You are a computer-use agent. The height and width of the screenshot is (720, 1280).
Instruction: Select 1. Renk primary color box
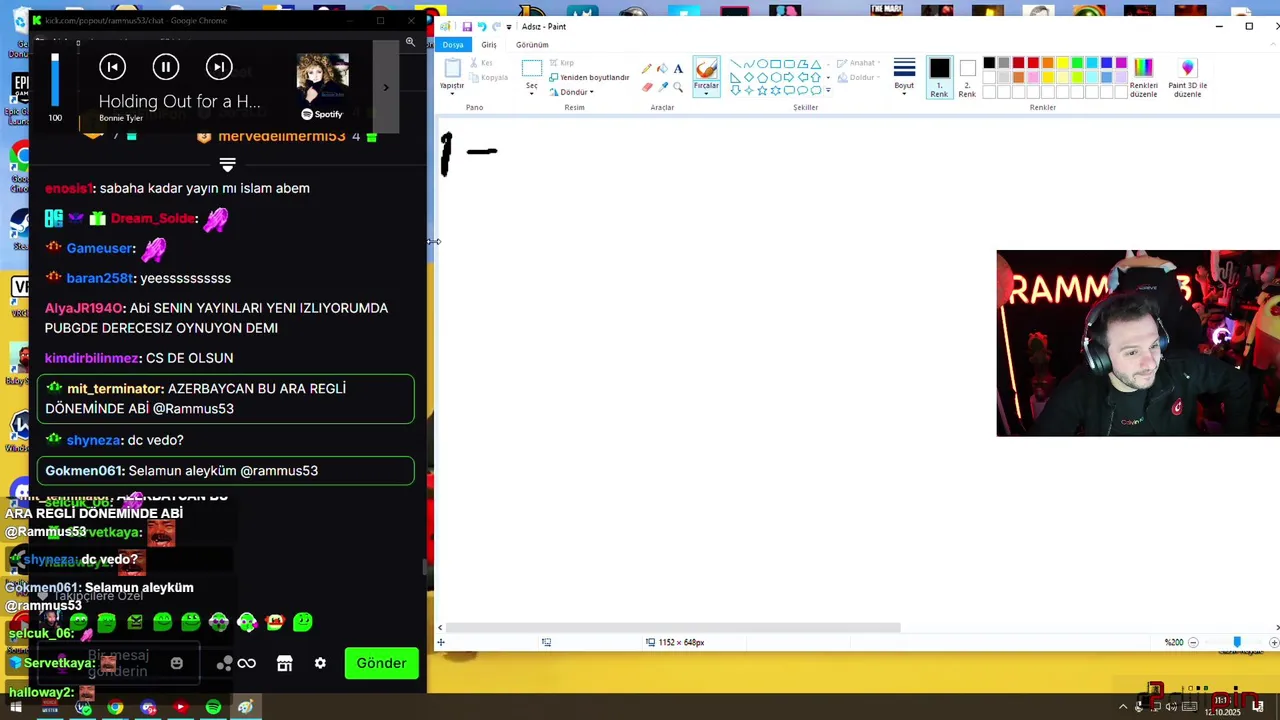point(939,77)
